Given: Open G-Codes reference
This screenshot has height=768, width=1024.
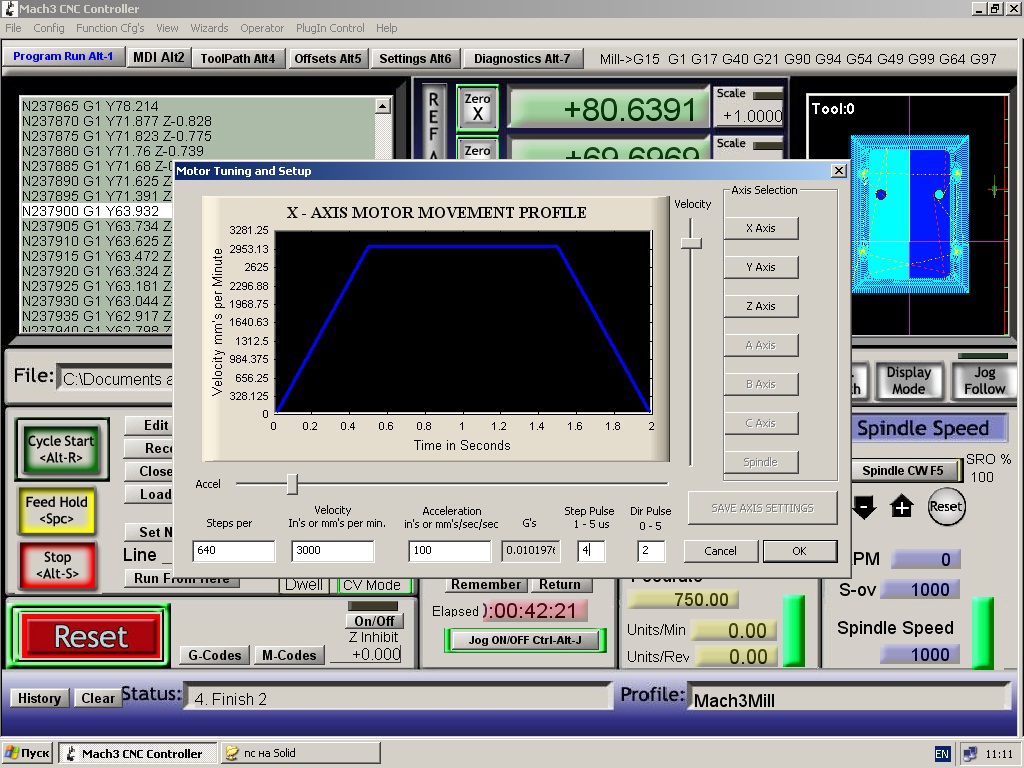Looking at the screenshot, I should coord(214,655).
